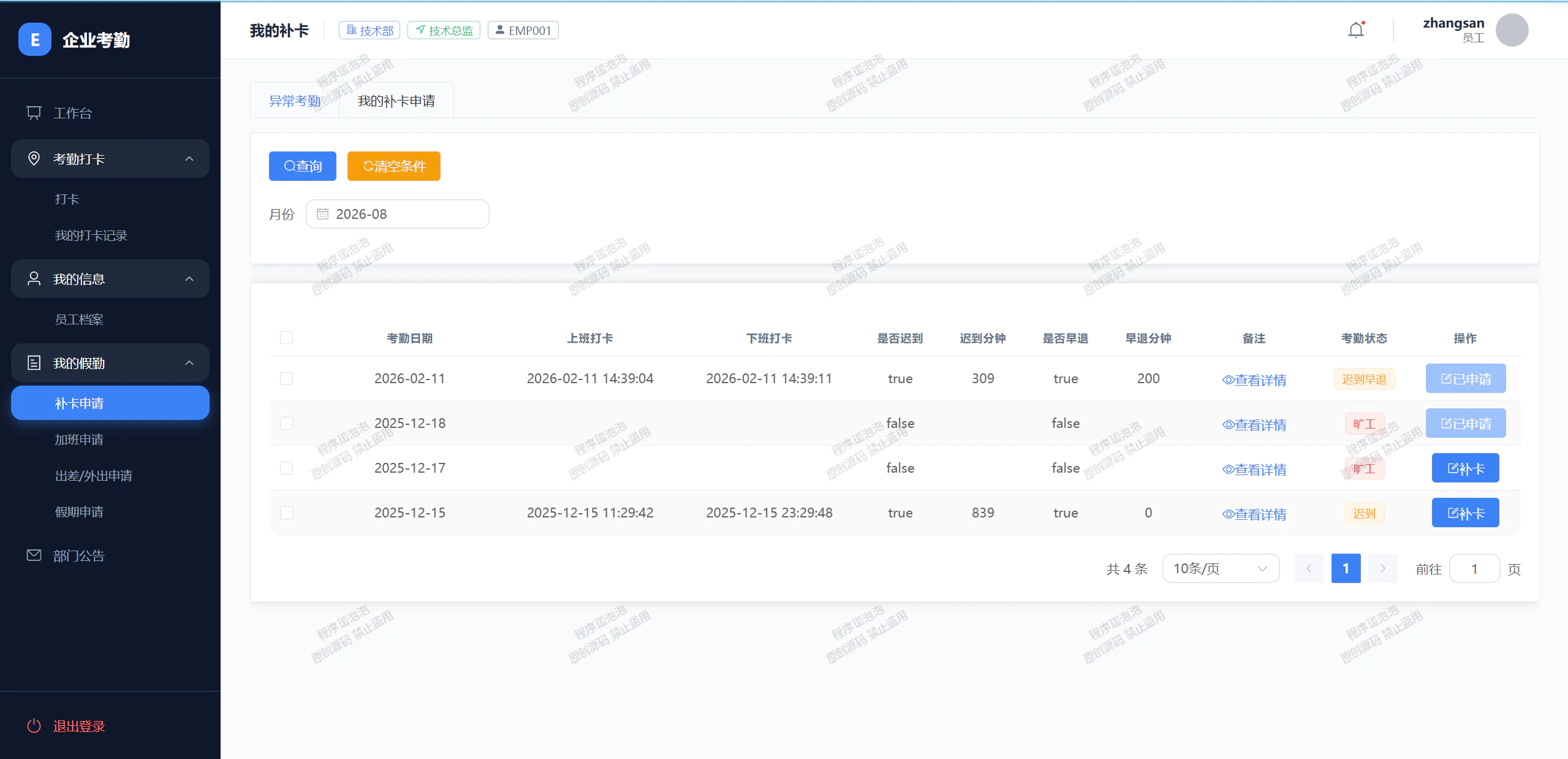The width and height of the screenshot is (1568, 759).
Task: Open 出差/外出申请 in the sidebar
Action: pyautogui.click(x=110, y=476)
